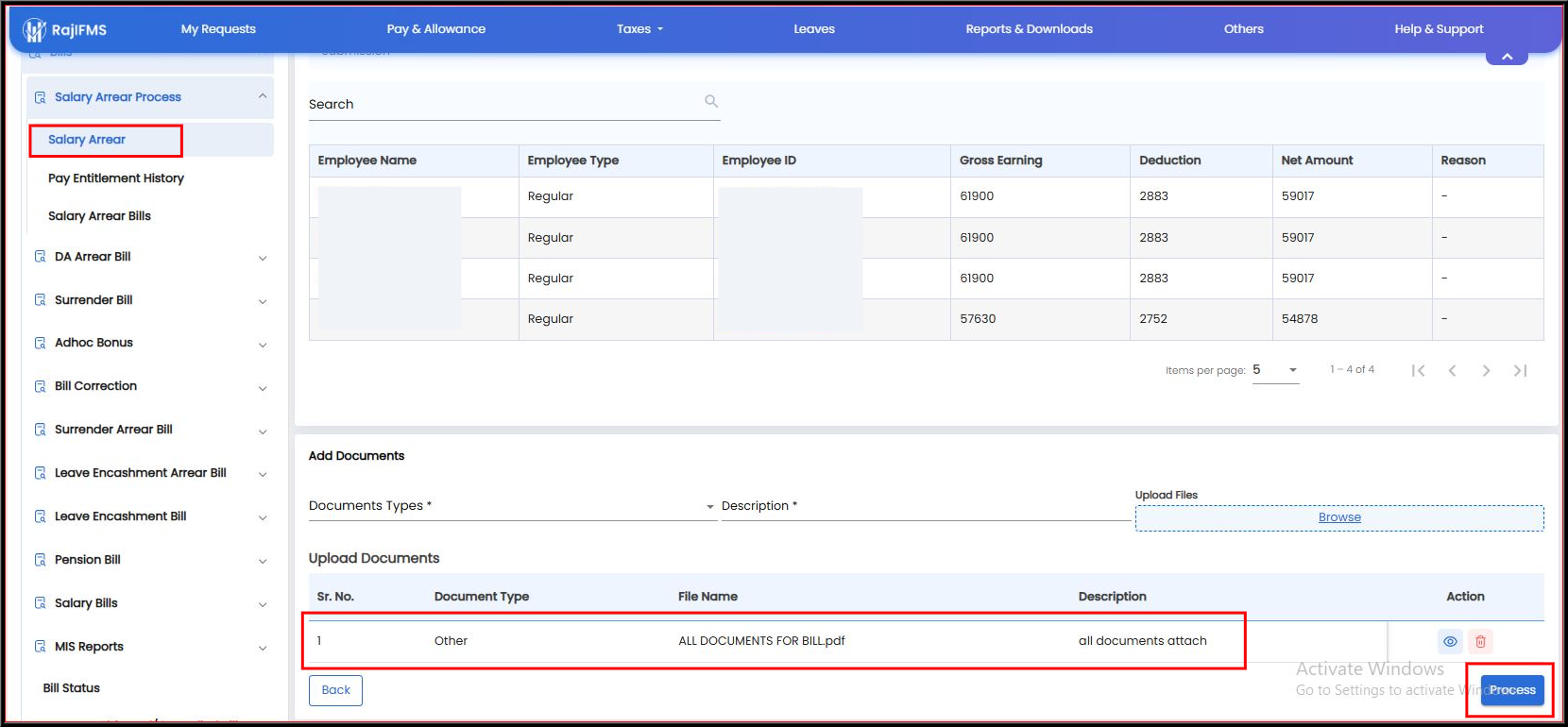
Task: Open the Pay & Allowance menu
Action: 436,29
